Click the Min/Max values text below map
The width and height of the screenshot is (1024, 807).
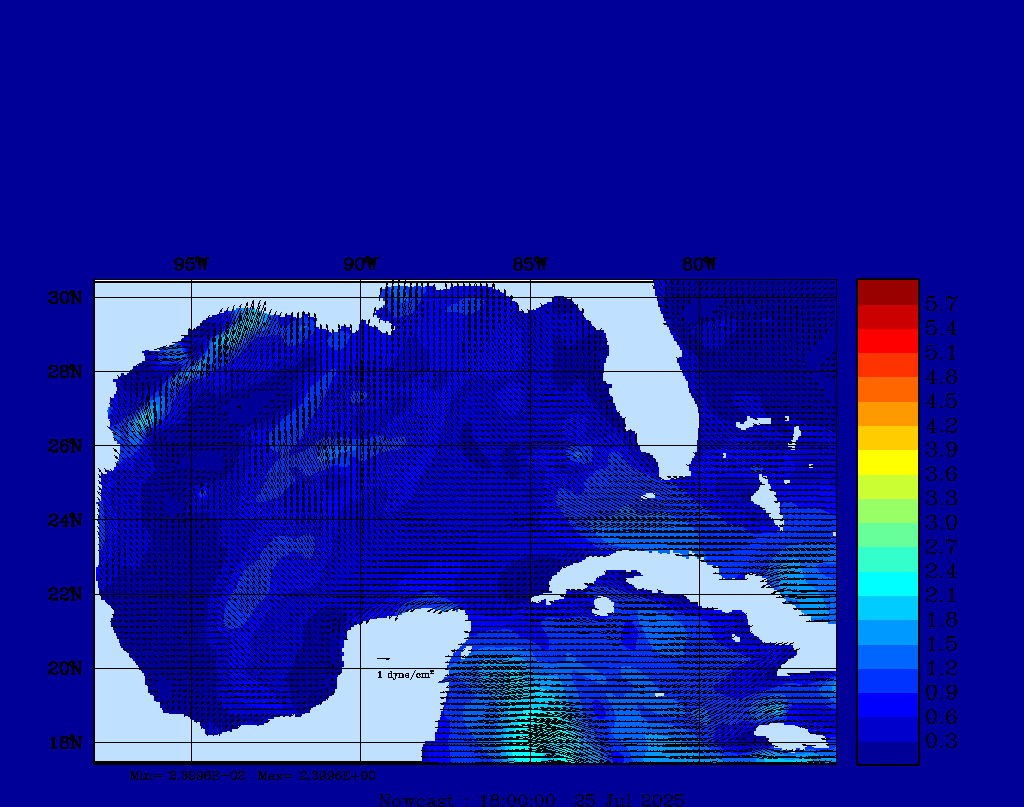coord(253,775)
